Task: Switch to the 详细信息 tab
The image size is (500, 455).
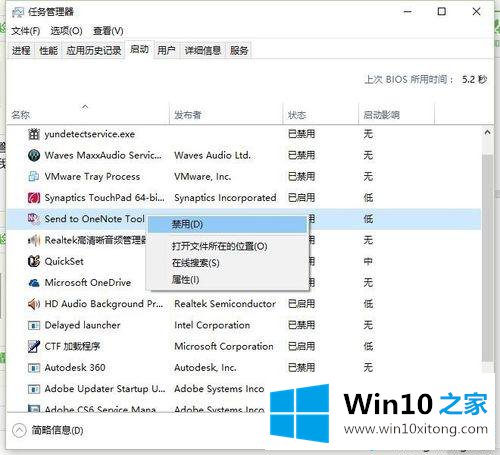Action: tap(203, 51)
